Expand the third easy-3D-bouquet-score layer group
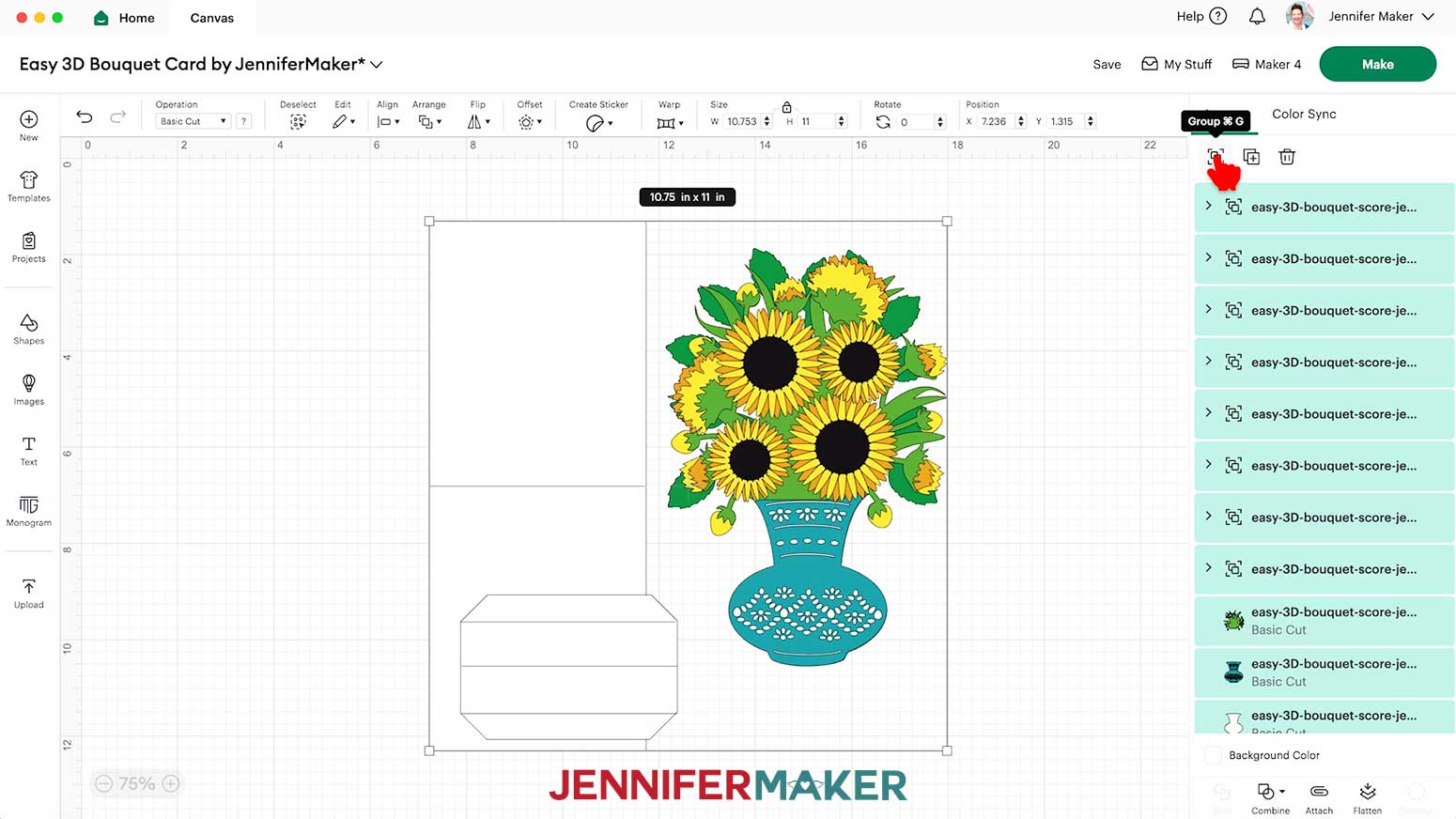Viewport: 1456px width, 819px height. click(1209, 309)
